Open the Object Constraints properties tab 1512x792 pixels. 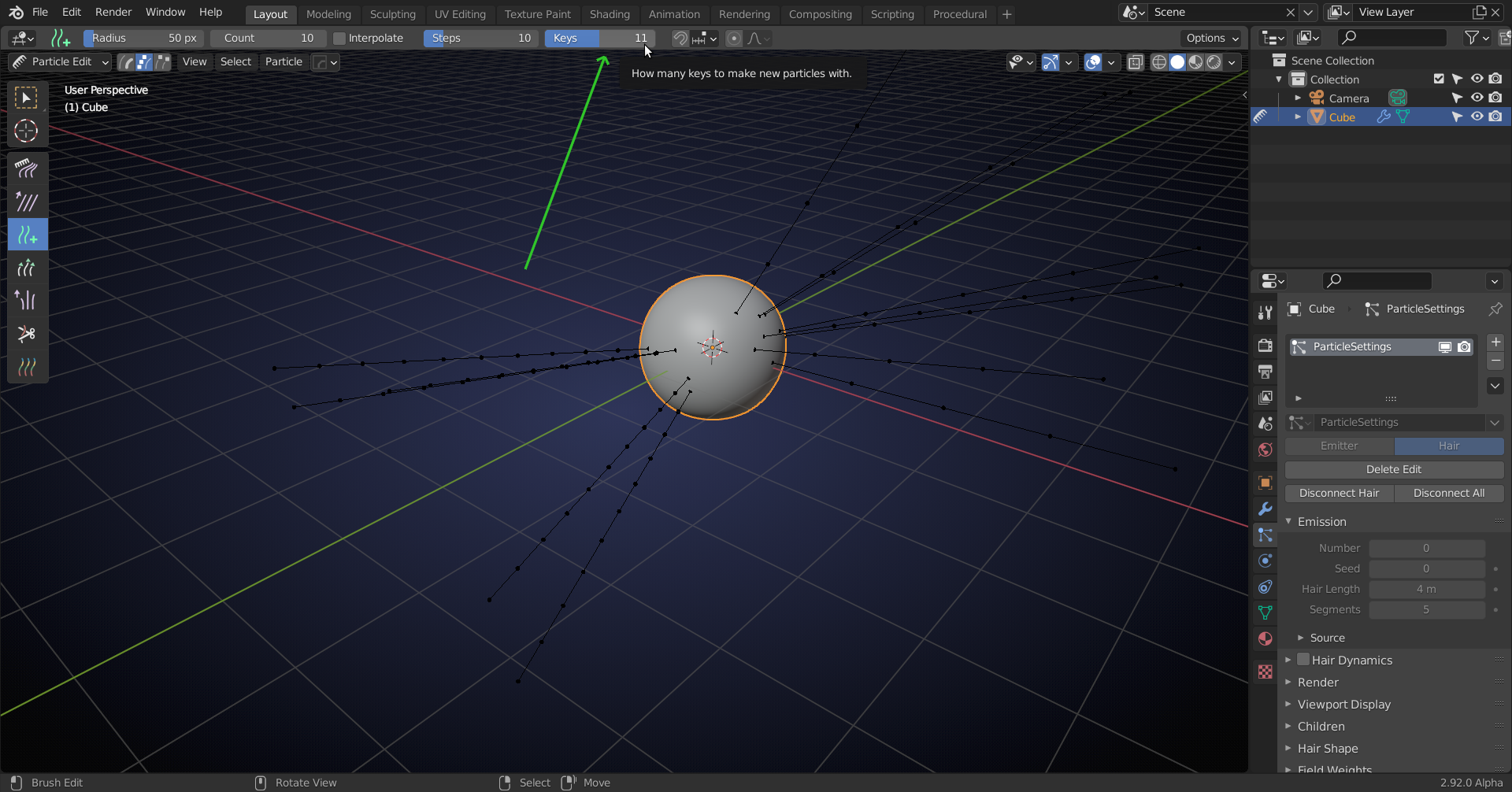point(1265,587)
